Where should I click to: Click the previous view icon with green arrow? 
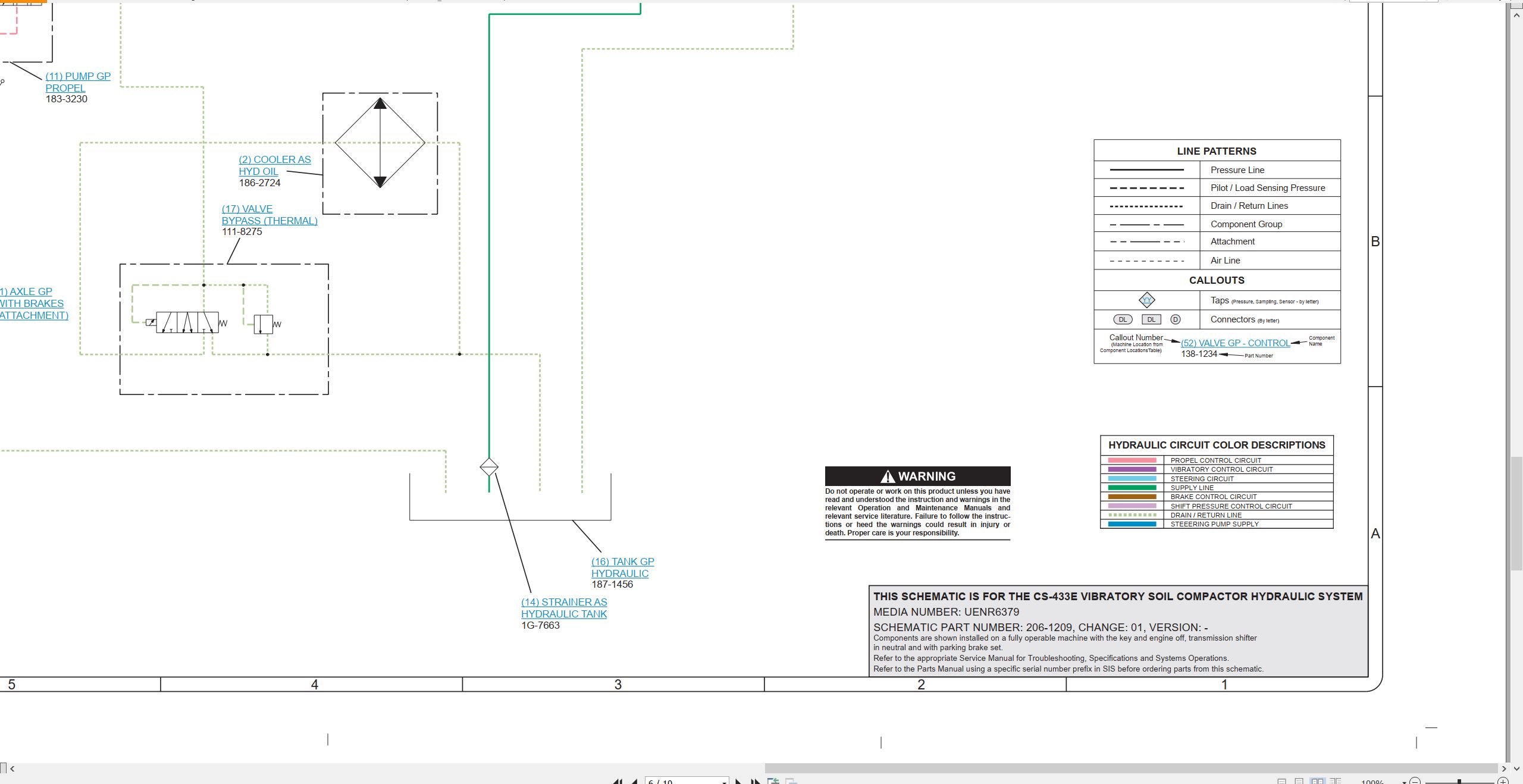click(x=773, y=781)
